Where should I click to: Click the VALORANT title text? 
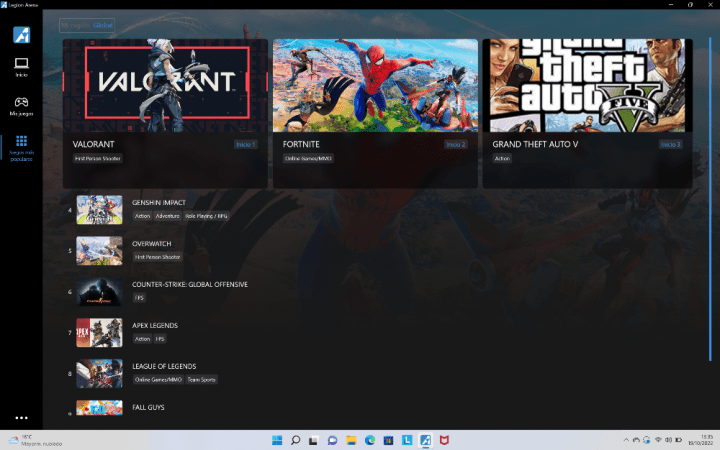tap(93, 144)
